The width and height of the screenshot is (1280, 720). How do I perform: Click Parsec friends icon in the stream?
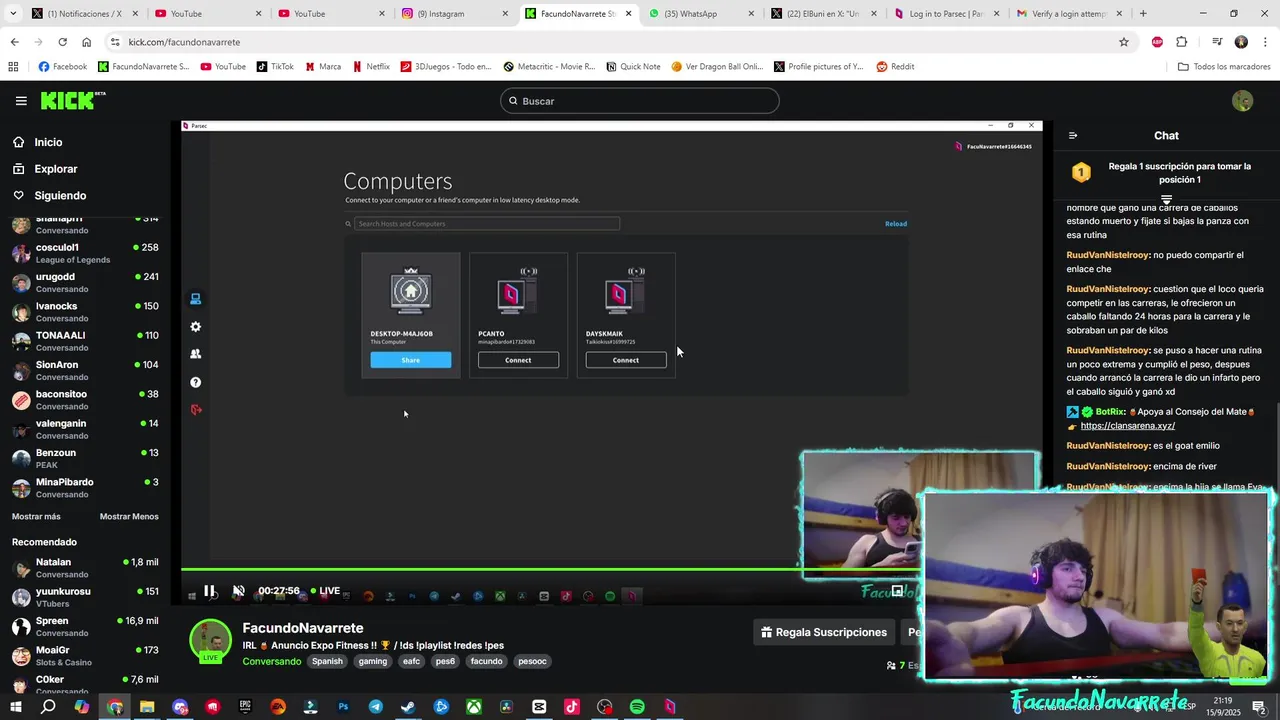pyautogui.click(x=195, y=354)
